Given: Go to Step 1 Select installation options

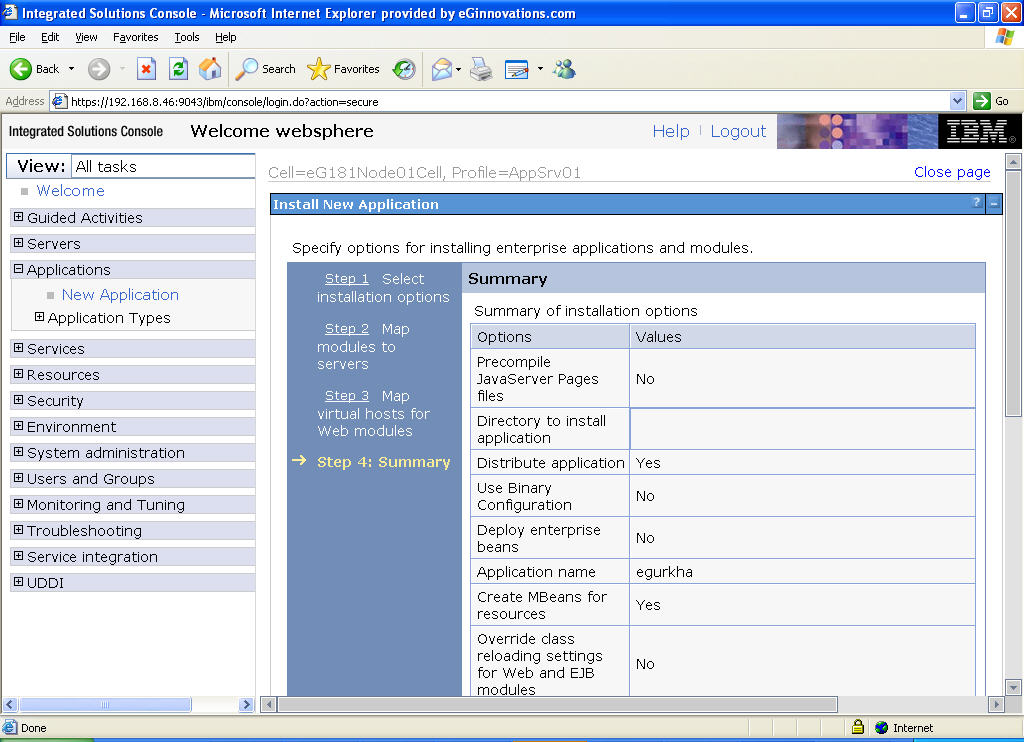Looking at the screenshot, I should tap(347, 279).
